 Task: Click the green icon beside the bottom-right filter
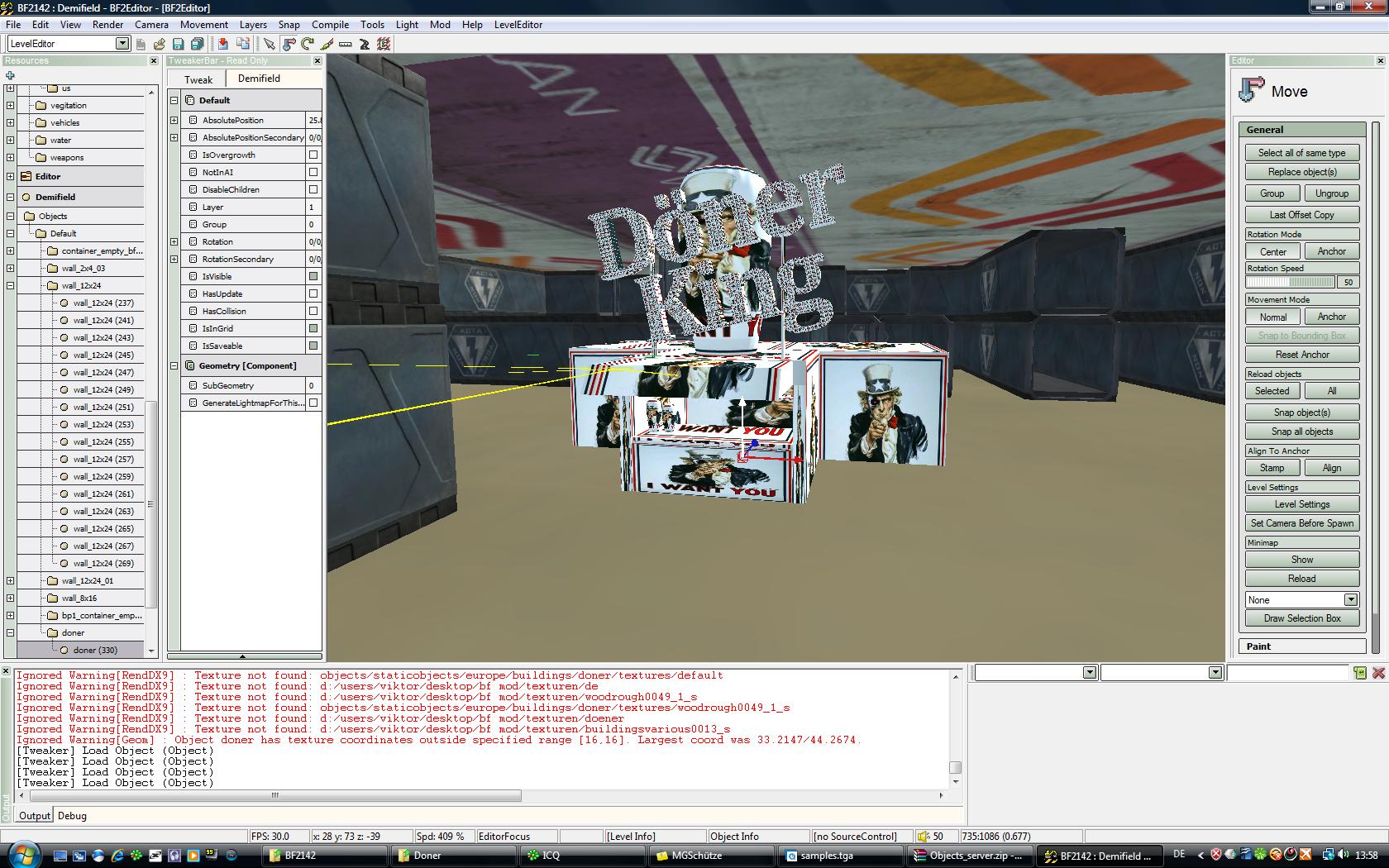(x=1360, y=673)
